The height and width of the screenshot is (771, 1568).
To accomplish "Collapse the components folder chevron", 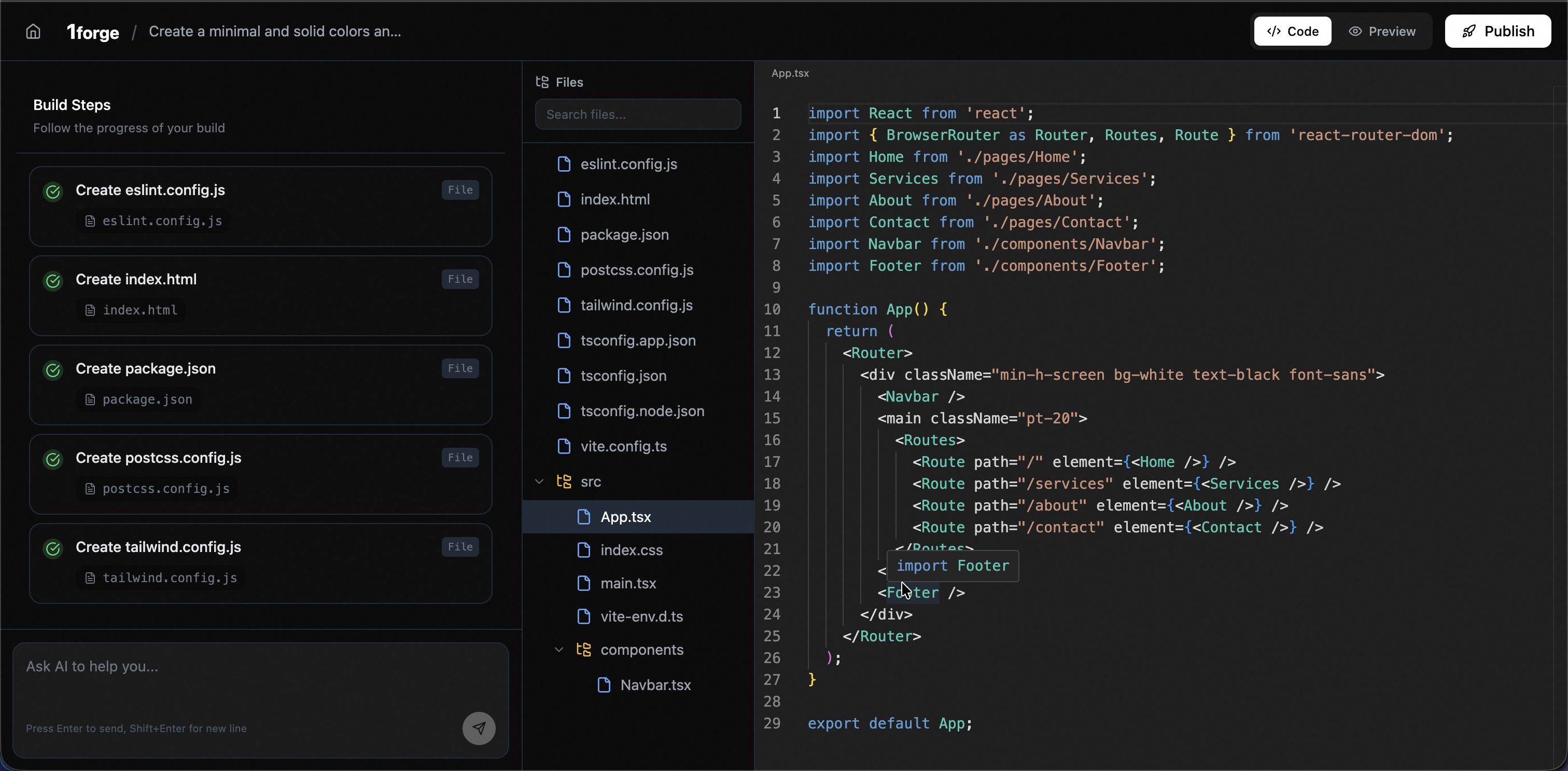I will tap(559, 650).
